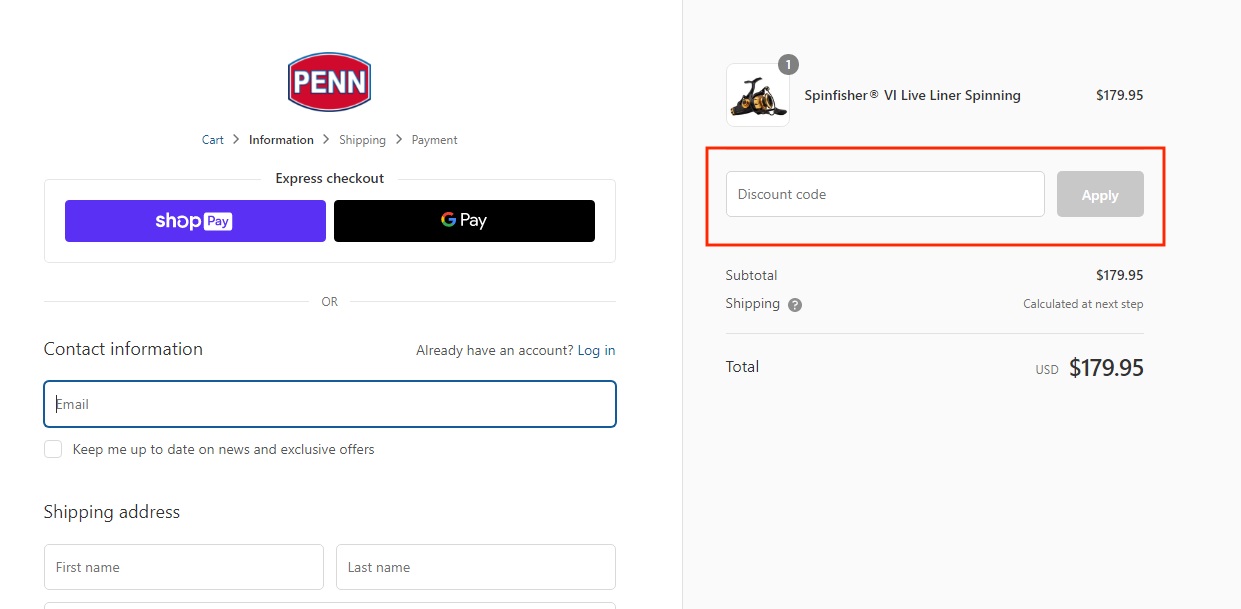This screenshot has width=1241, height=609.
Task: Focus the Last name field
Action: tap(476, 567)
